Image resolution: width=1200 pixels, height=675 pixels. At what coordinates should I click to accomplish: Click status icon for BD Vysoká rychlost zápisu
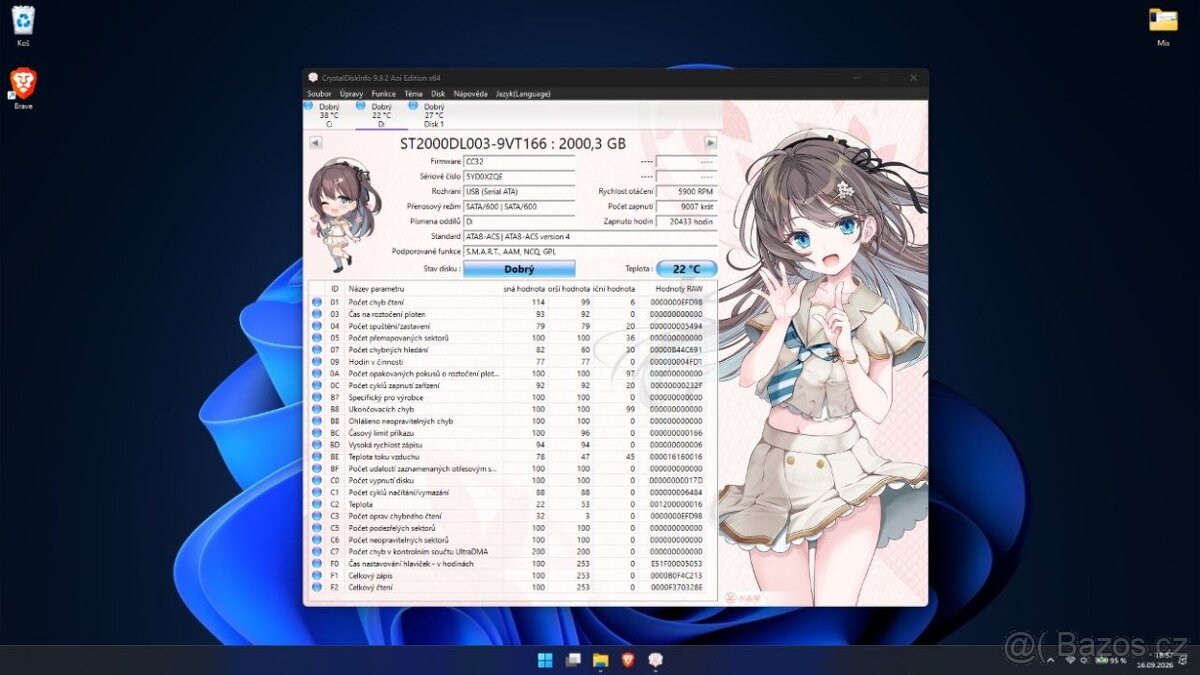click(317, 445)
